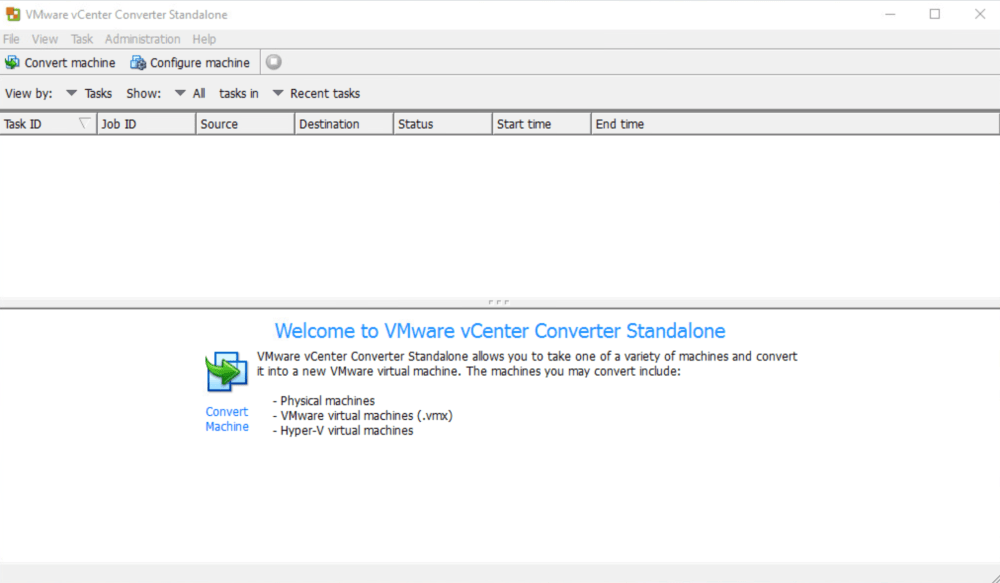Click the round task progress icon on toolbar

272,61
